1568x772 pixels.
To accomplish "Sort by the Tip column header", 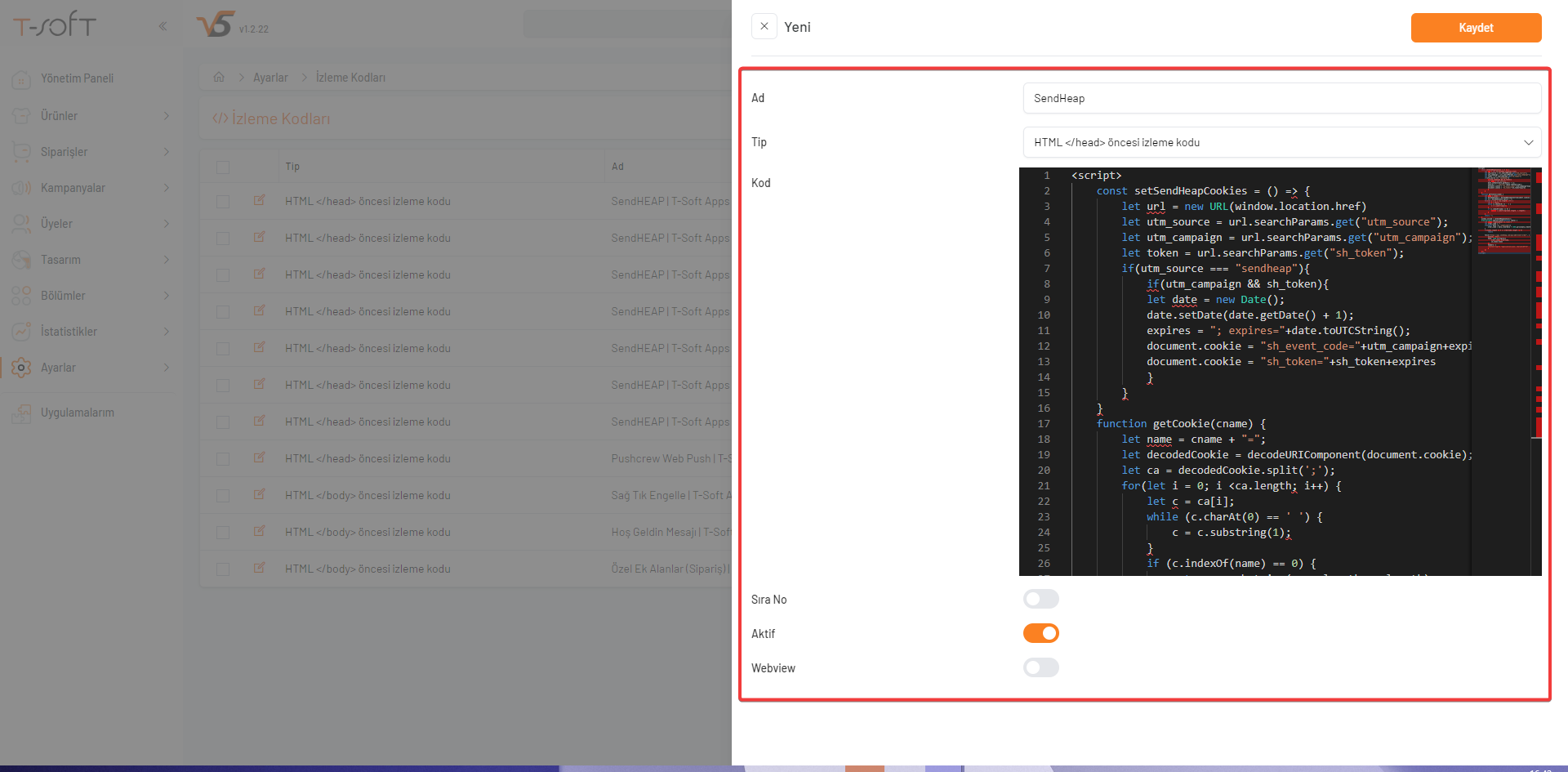I will [x=292, y=167].
